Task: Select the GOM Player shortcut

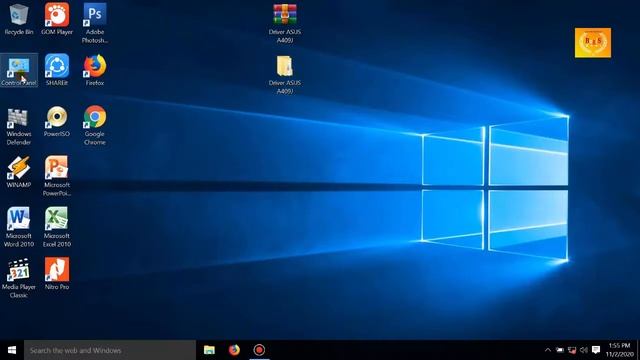Action: (x=57, y=19)
